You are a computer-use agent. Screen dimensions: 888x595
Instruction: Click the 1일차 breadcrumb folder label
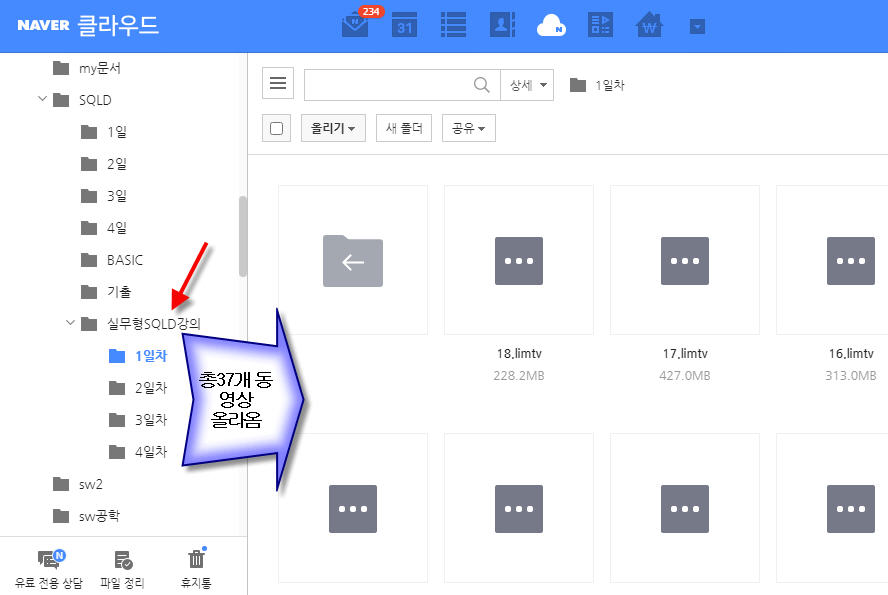coord(609,85)
